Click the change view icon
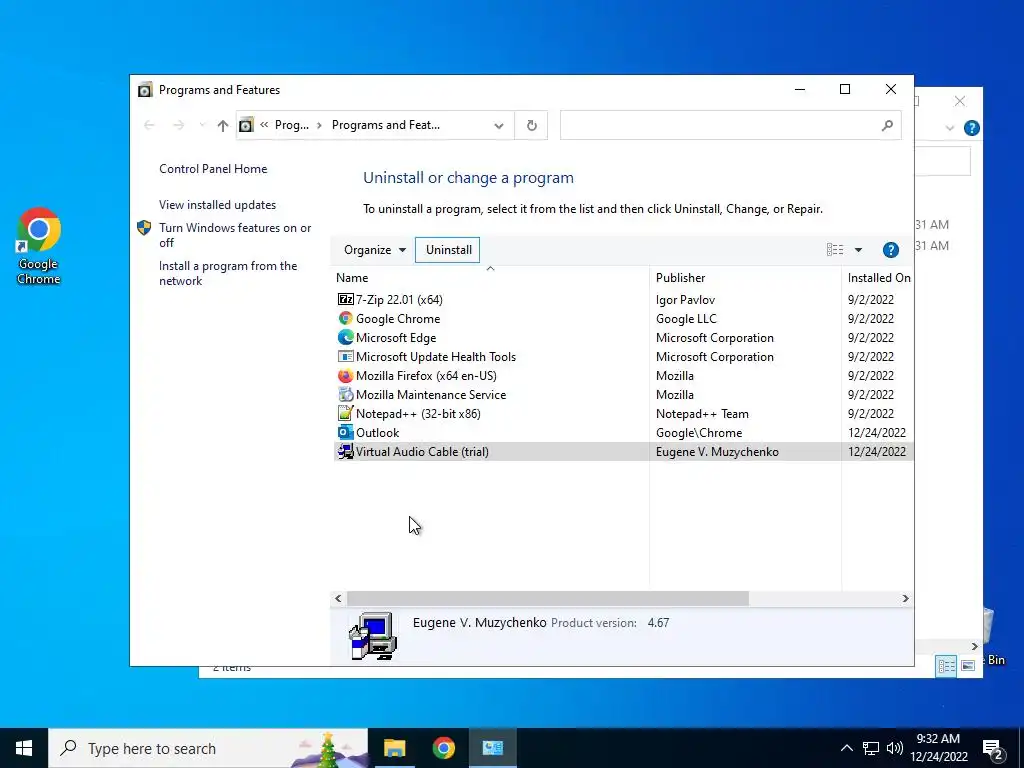Screen dimensions: 1024x768 tap(835, 249)
